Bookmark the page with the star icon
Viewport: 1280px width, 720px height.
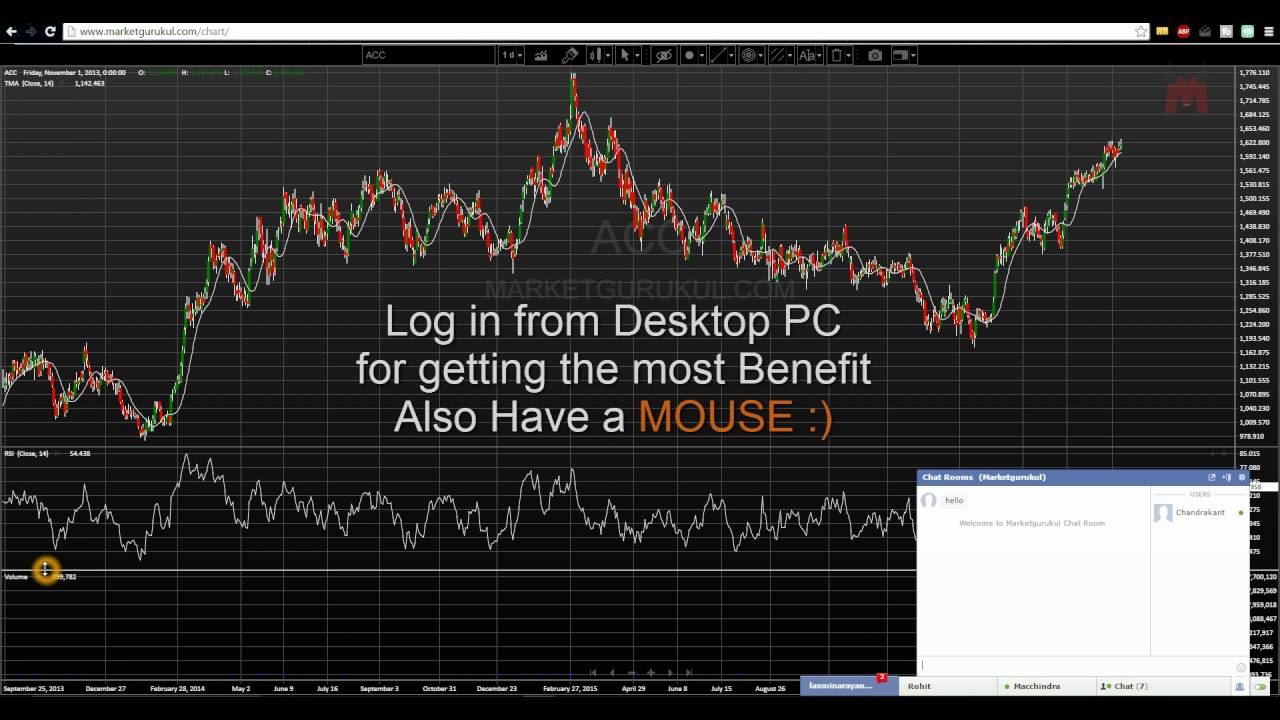1141,31
